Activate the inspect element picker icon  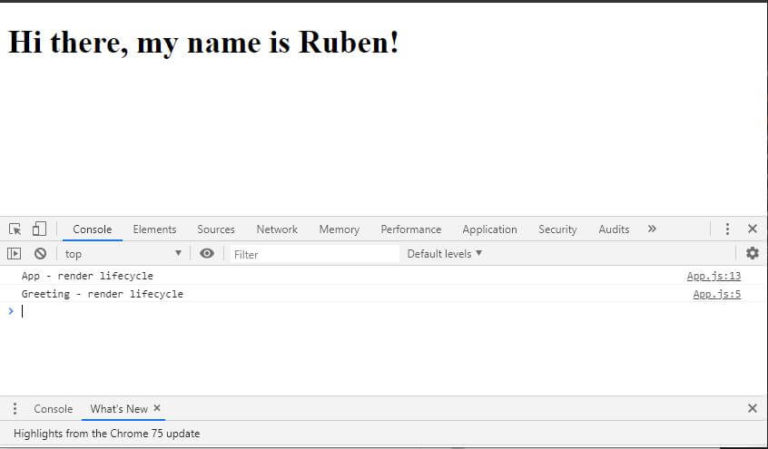point(15,229)
